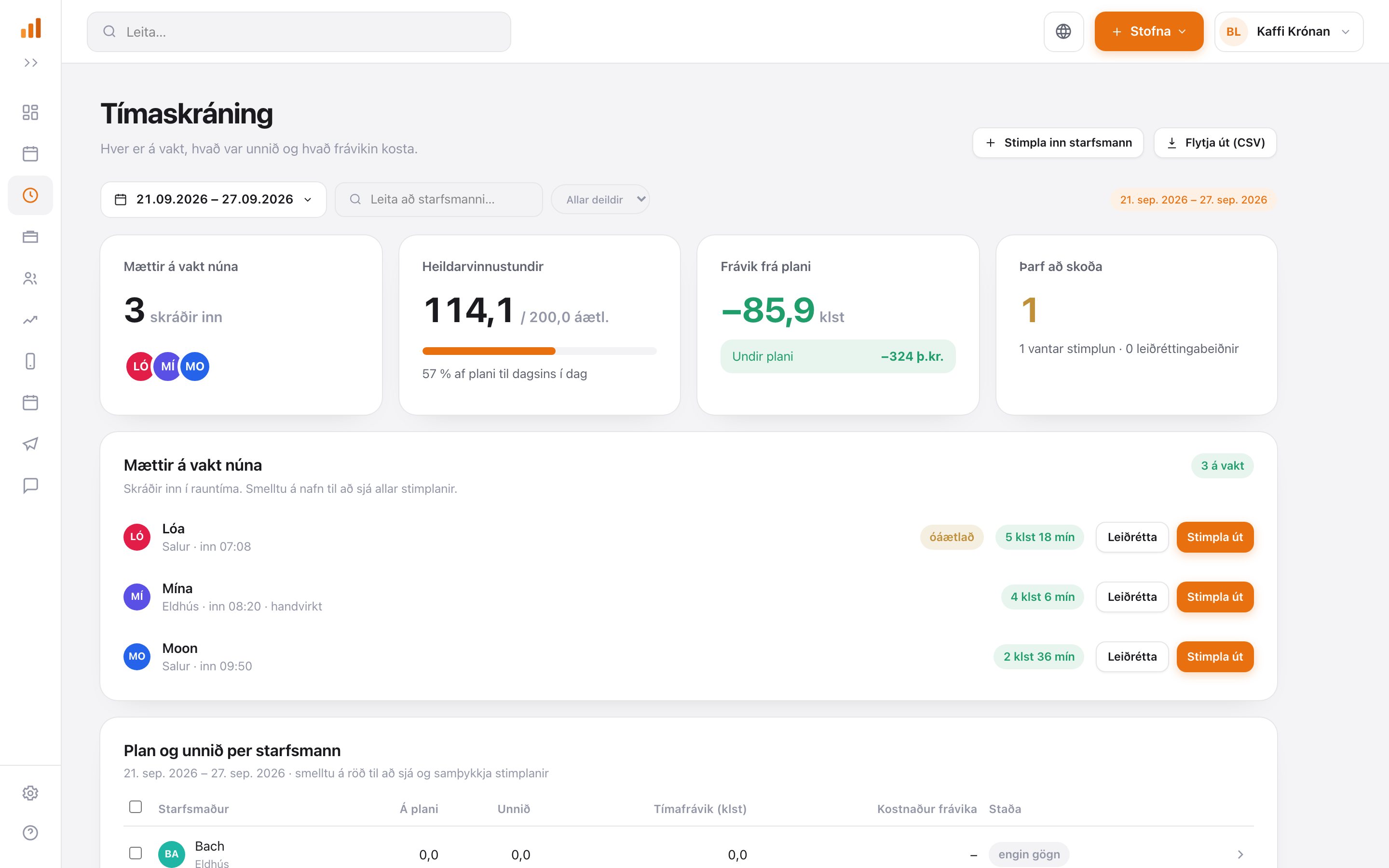Click the engin gögn status badge
The width and height of the screenshot is (1389, 868).
pos(1029,854)
